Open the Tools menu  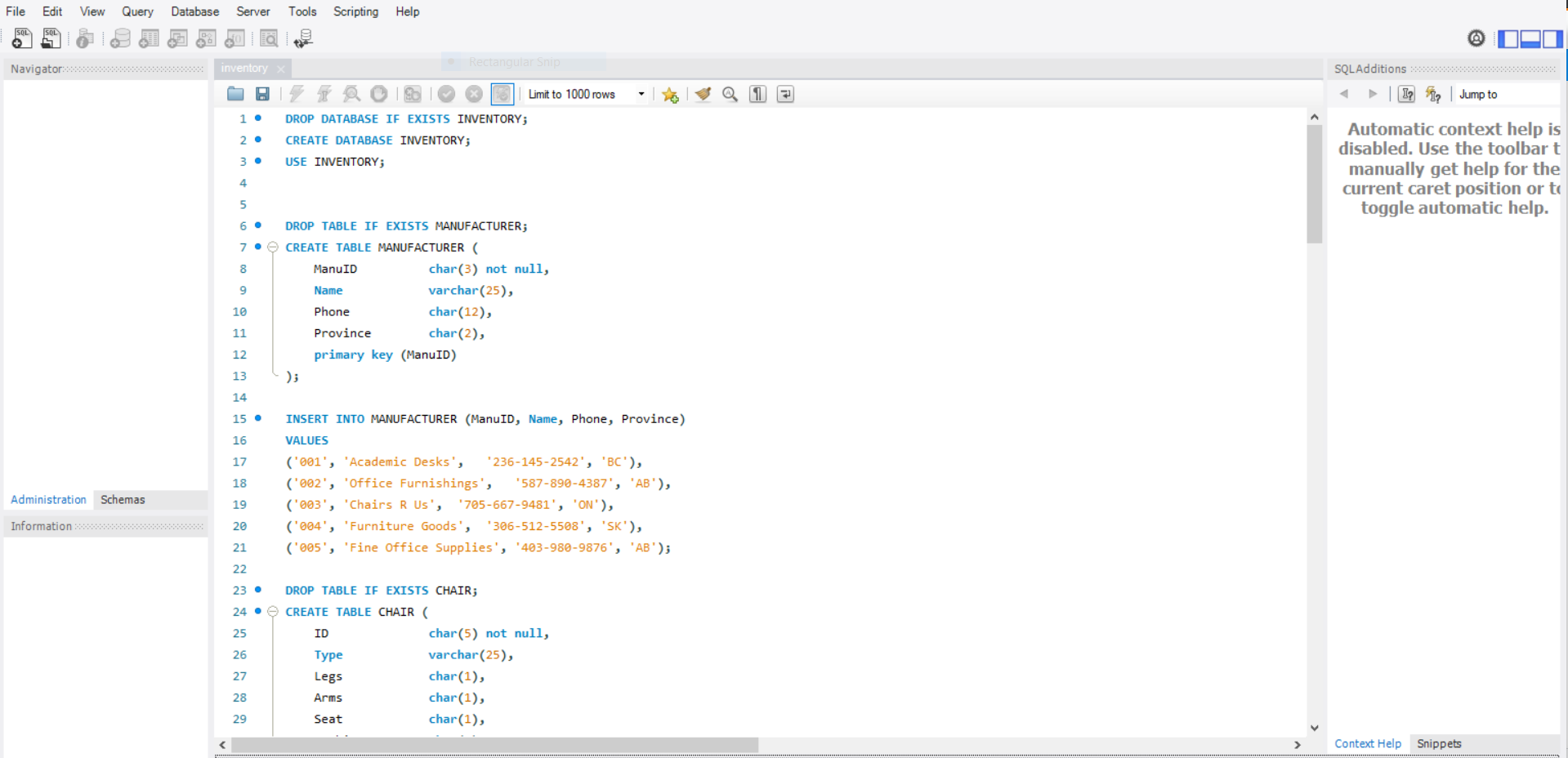click(302, 11)
